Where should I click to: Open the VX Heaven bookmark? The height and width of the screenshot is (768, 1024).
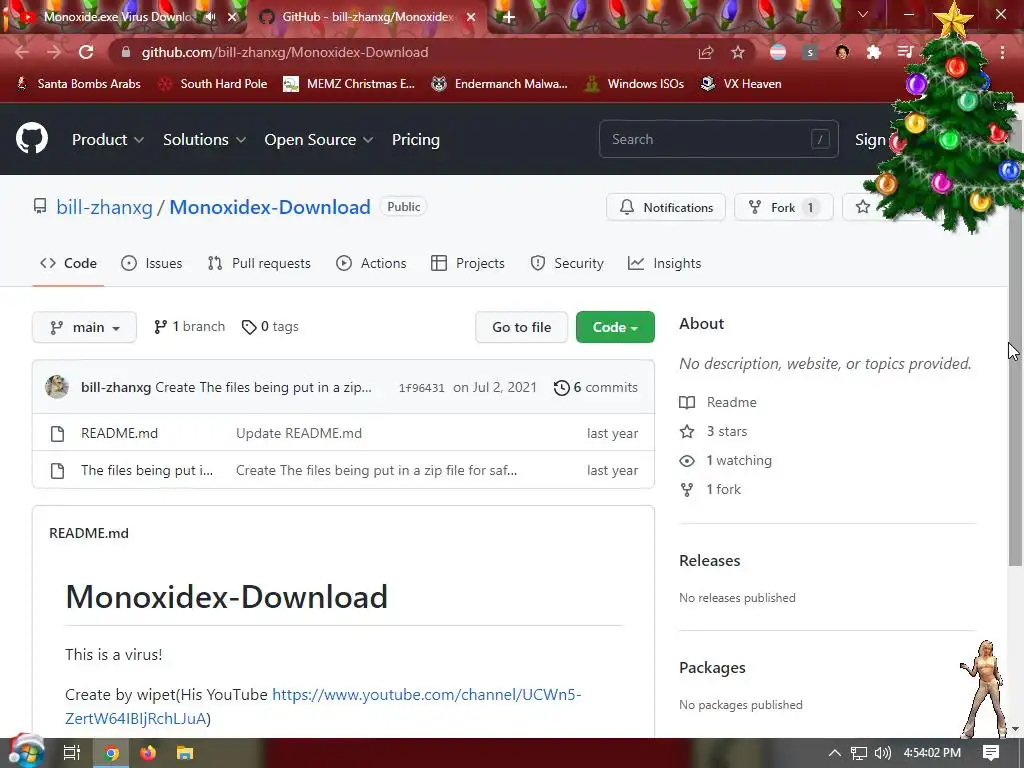click(x=741, y=84)
